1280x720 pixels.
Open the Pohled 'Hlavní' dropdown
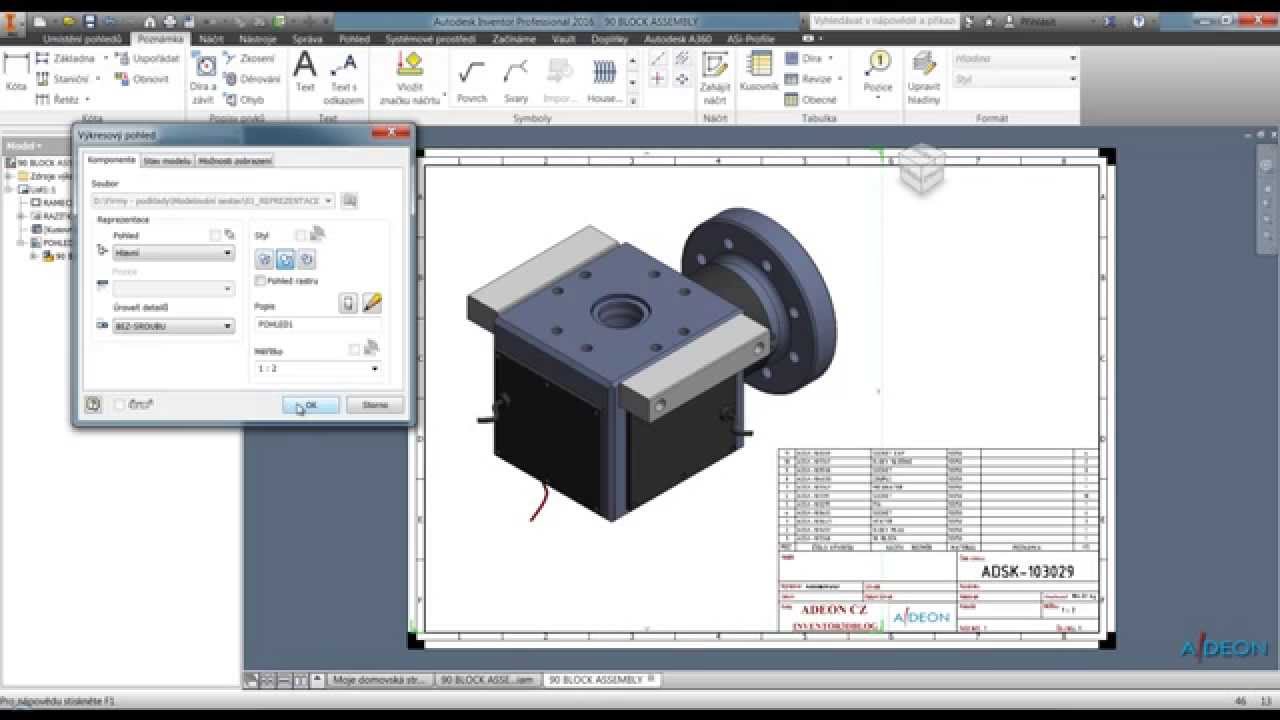173,253
